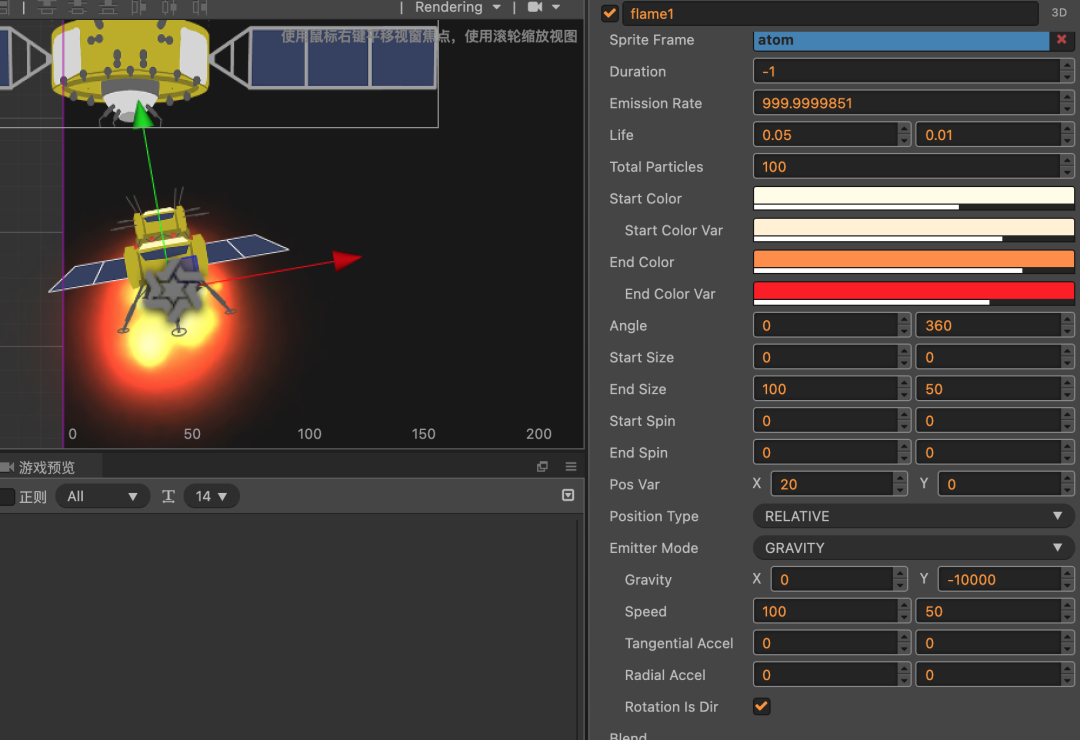Click the End Size variance field showing 50

pos(988,389)
